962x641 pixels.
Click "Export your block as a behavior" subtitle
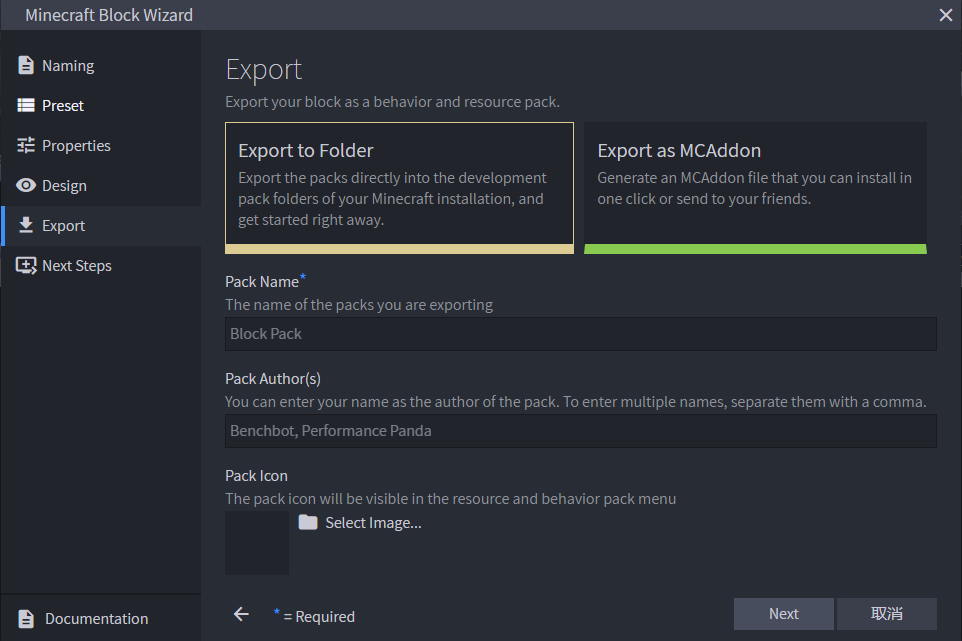[x=393, y=102]
